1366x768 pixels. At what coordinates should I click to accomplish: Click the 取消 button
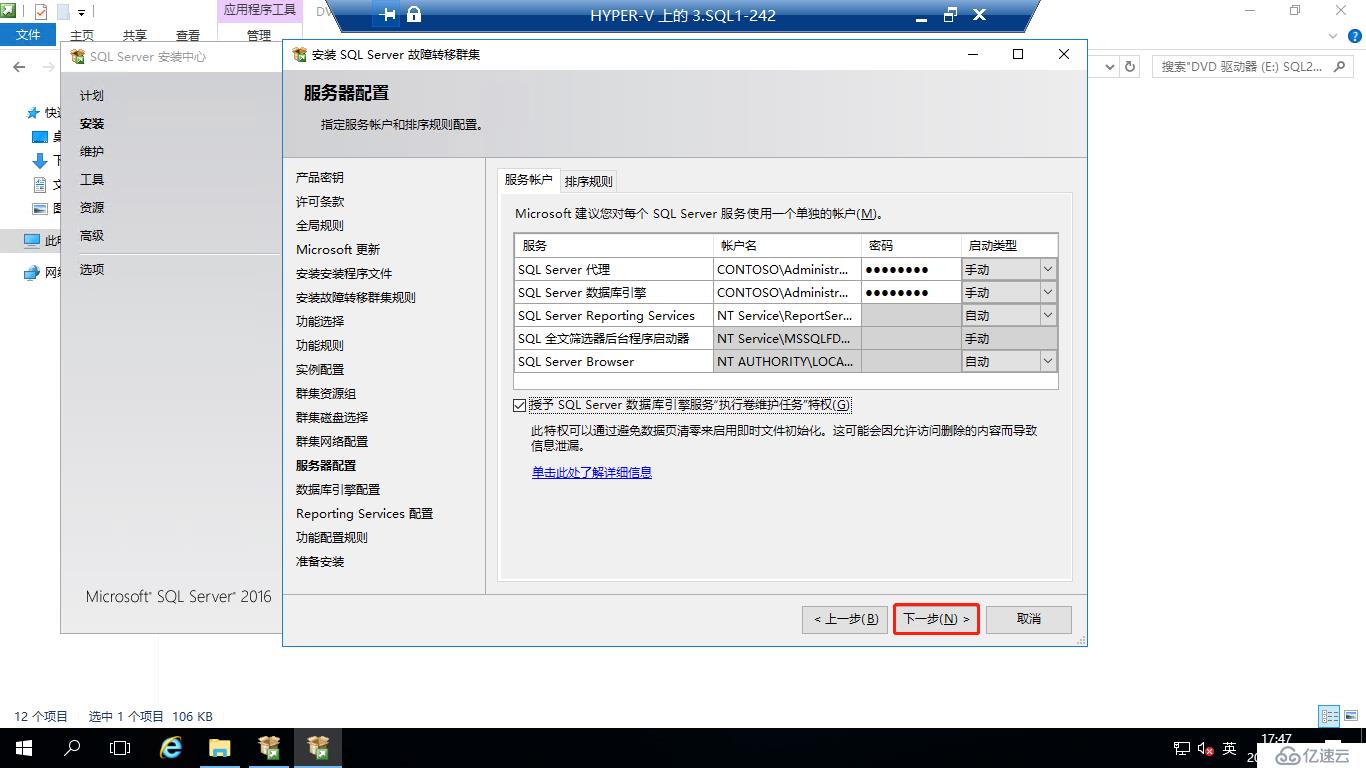tap(1029, 619)
